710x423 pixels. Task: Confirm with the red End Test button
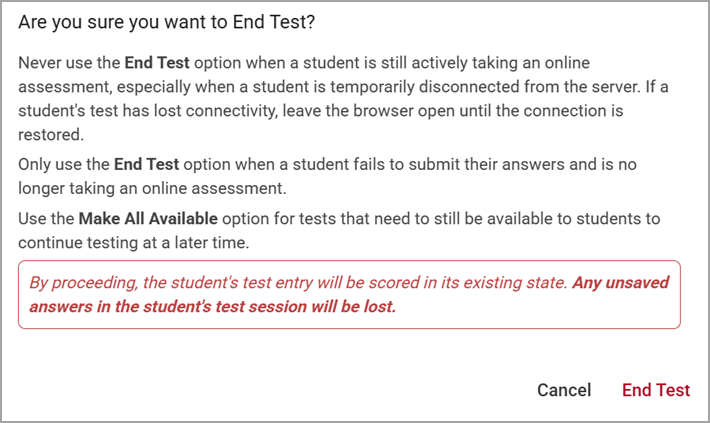tap(656, 390)
